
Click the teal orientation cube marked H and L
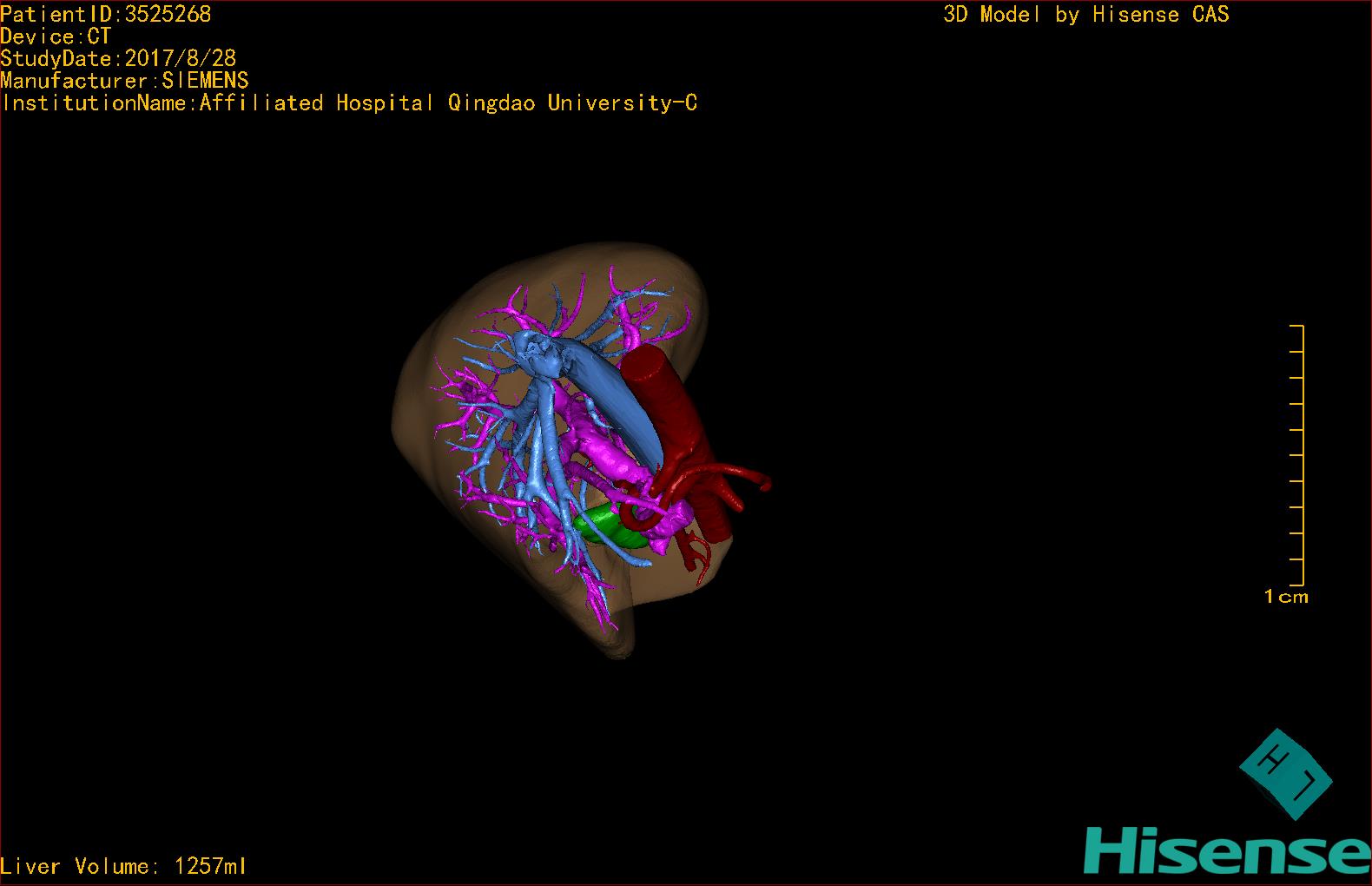[1286, 774]
